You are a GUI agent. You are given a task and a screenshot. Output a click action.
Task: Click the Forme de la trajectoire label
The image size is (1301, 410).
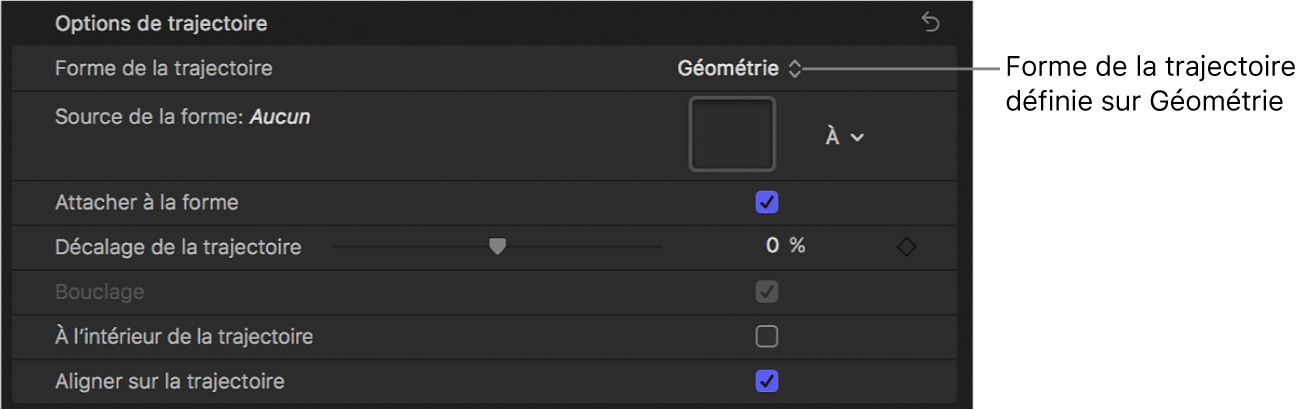pos(164,69)
